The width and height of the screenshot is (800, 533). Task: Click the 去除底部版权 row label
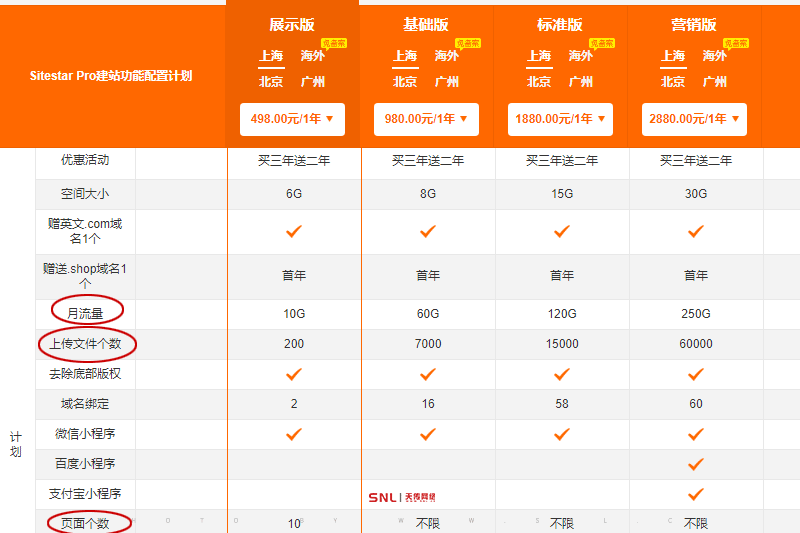click(85, 374)
